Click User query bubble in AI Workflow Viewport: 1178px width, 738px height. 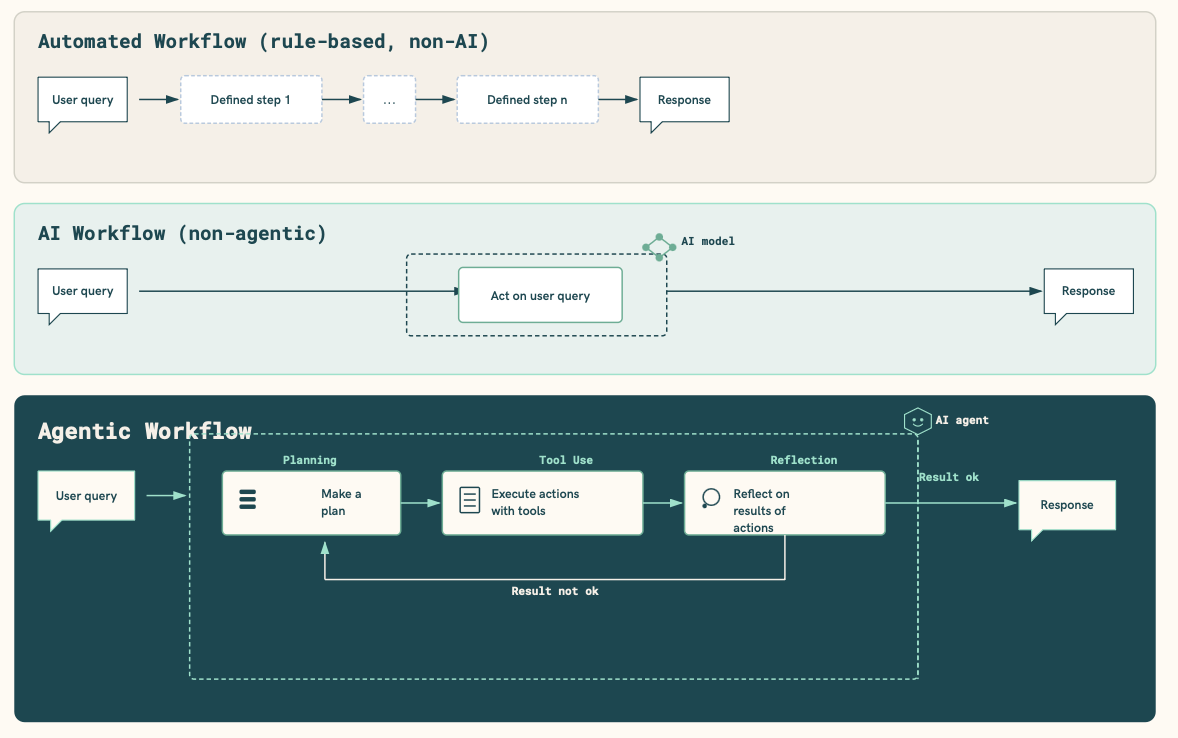coord(83,296)
